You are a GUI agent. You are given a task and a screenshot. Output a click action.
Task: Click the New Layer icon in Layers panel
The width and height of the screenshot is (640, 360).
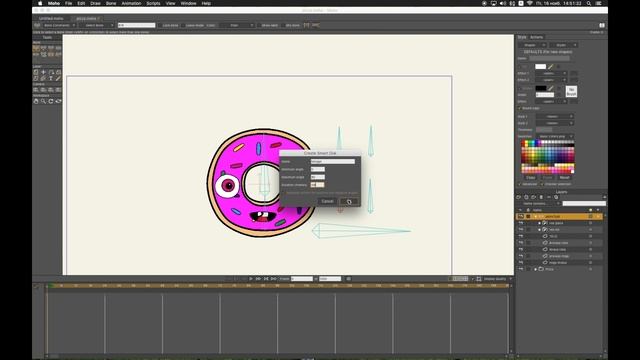click(x=519, y=197)
